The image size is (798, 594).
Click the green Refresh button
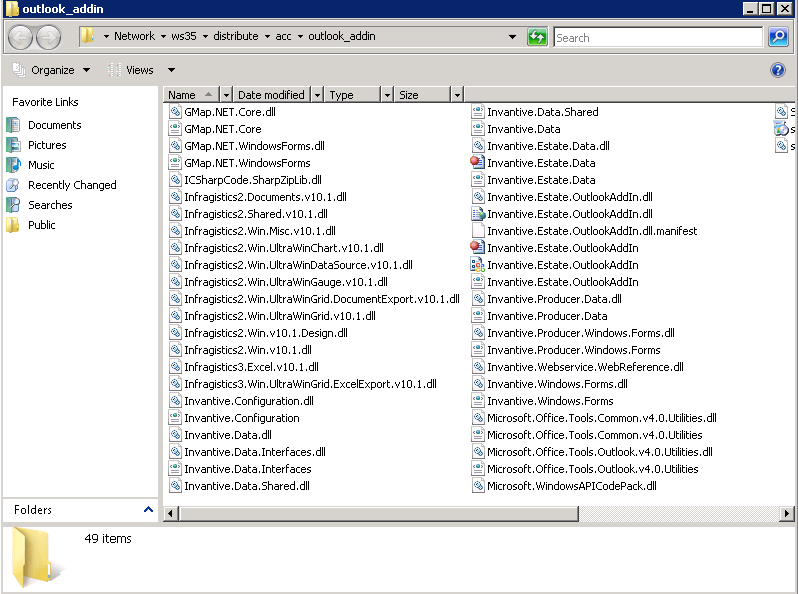(x=537, y=37)
